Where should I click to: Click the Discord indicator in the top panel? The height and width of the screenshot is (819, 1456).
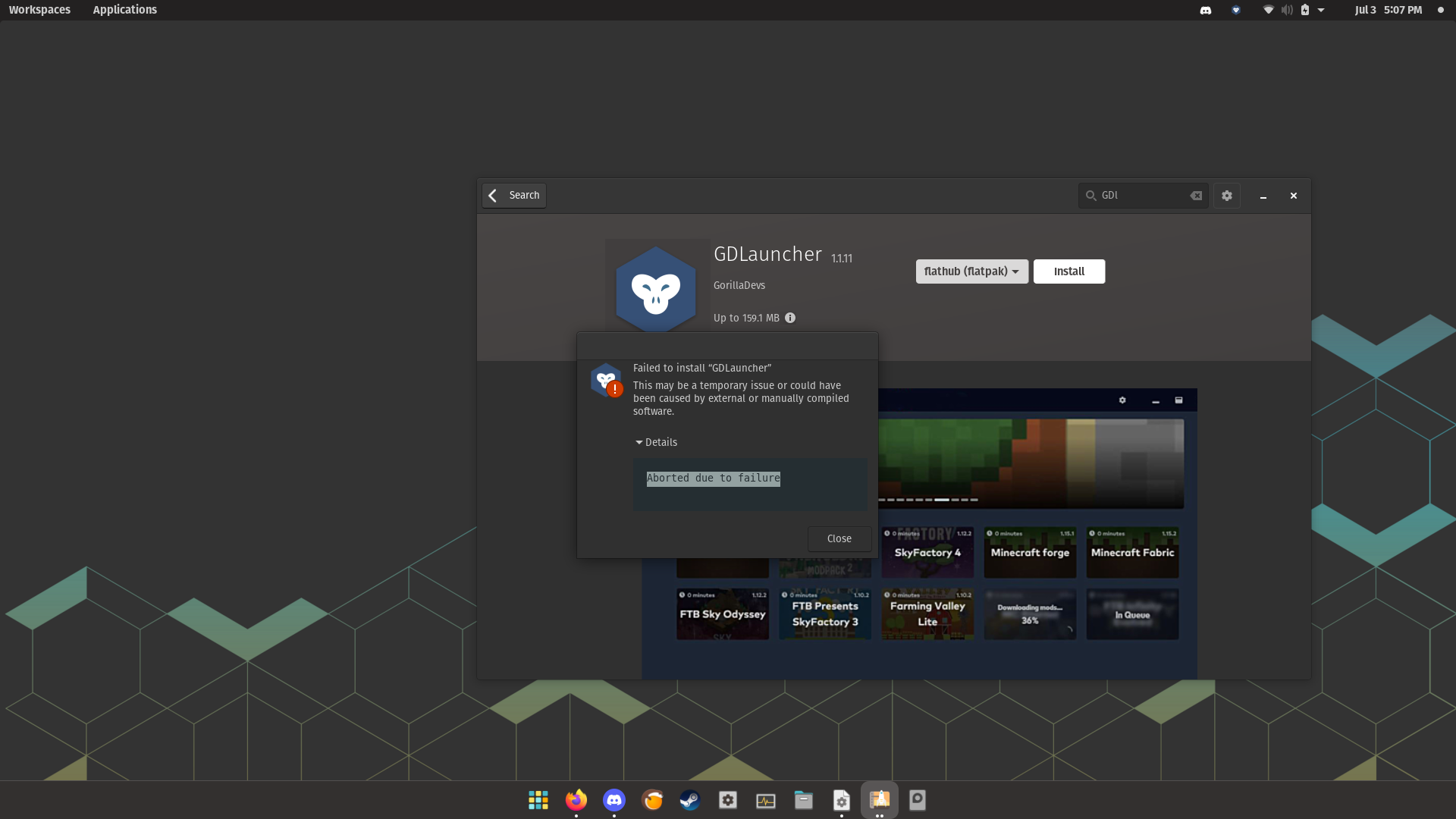click(1206, 10)
